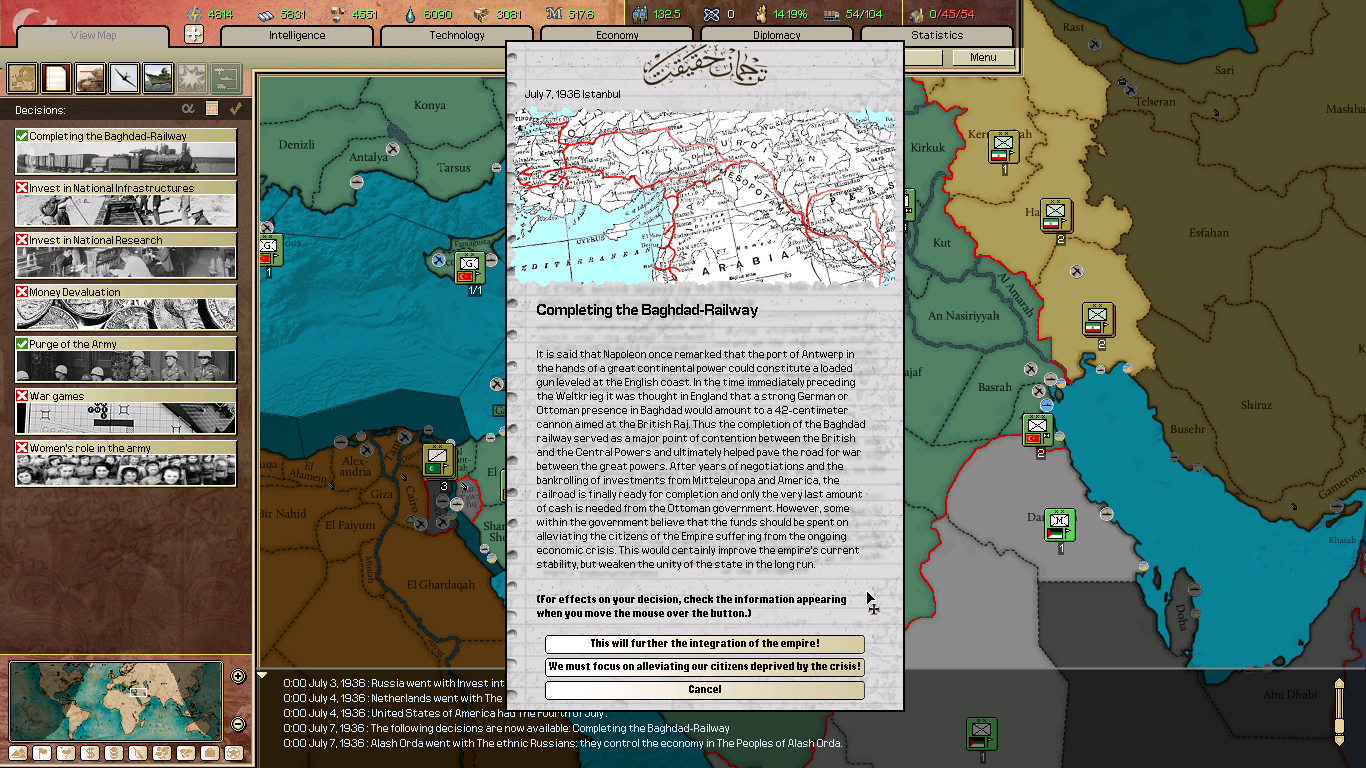Select the economic dollar map mode

pos(90,753)
